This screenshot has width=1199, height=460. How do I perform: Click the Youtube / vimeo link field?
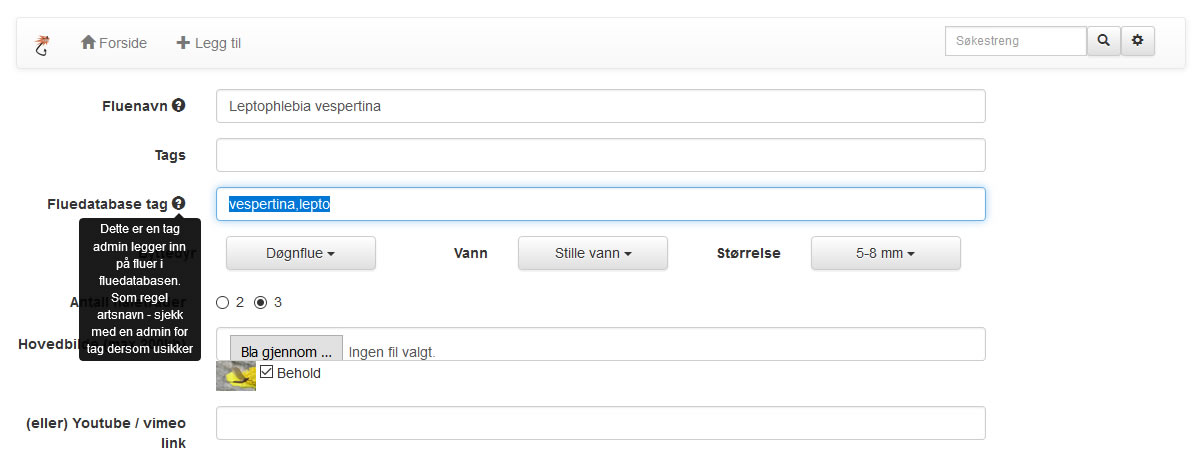click(x=600, y=423)
